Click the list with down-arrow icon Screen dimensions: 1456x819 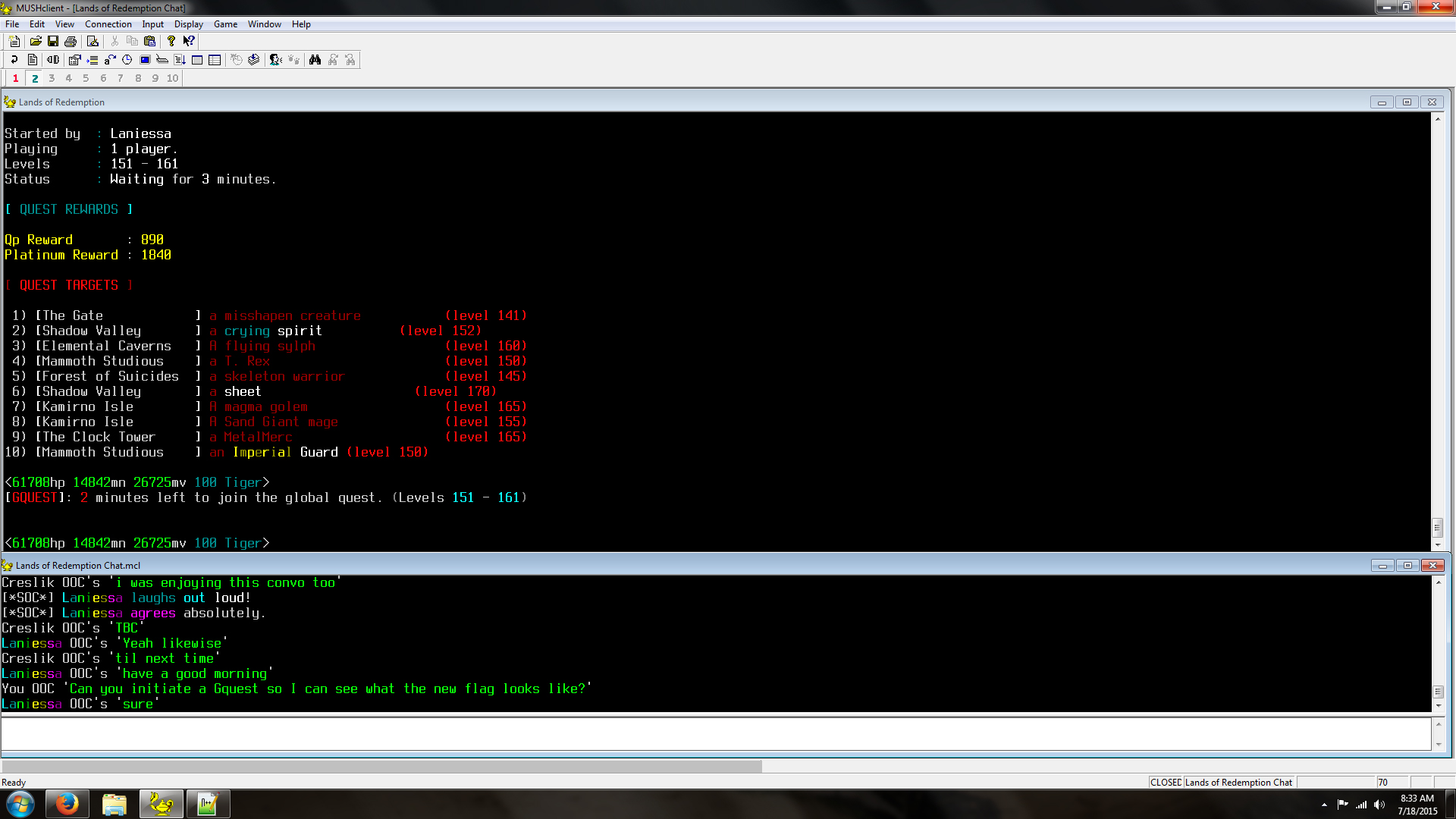point(180,60)
